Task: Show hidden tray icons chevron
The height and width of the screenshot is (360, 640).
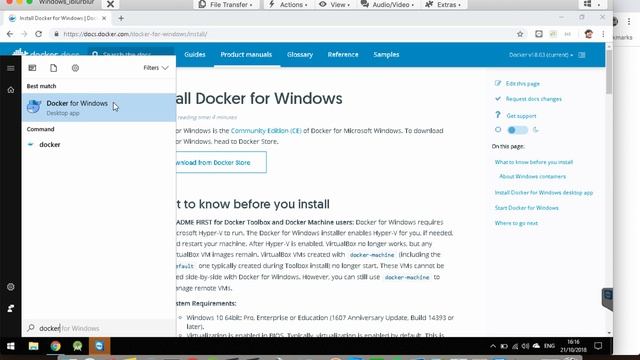Action: (x=493, y=346)
